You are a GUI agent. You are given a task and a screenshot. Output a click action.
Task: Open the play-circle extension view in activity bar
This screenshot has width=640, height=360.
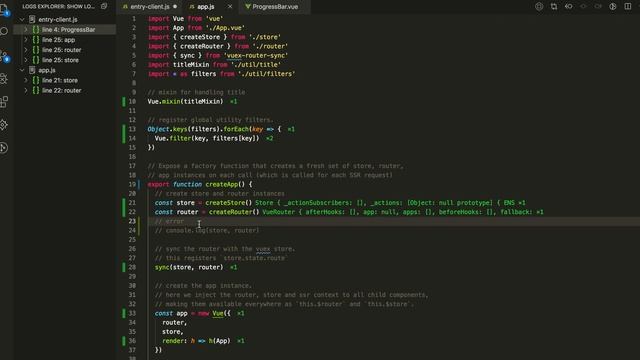[4, 148]
